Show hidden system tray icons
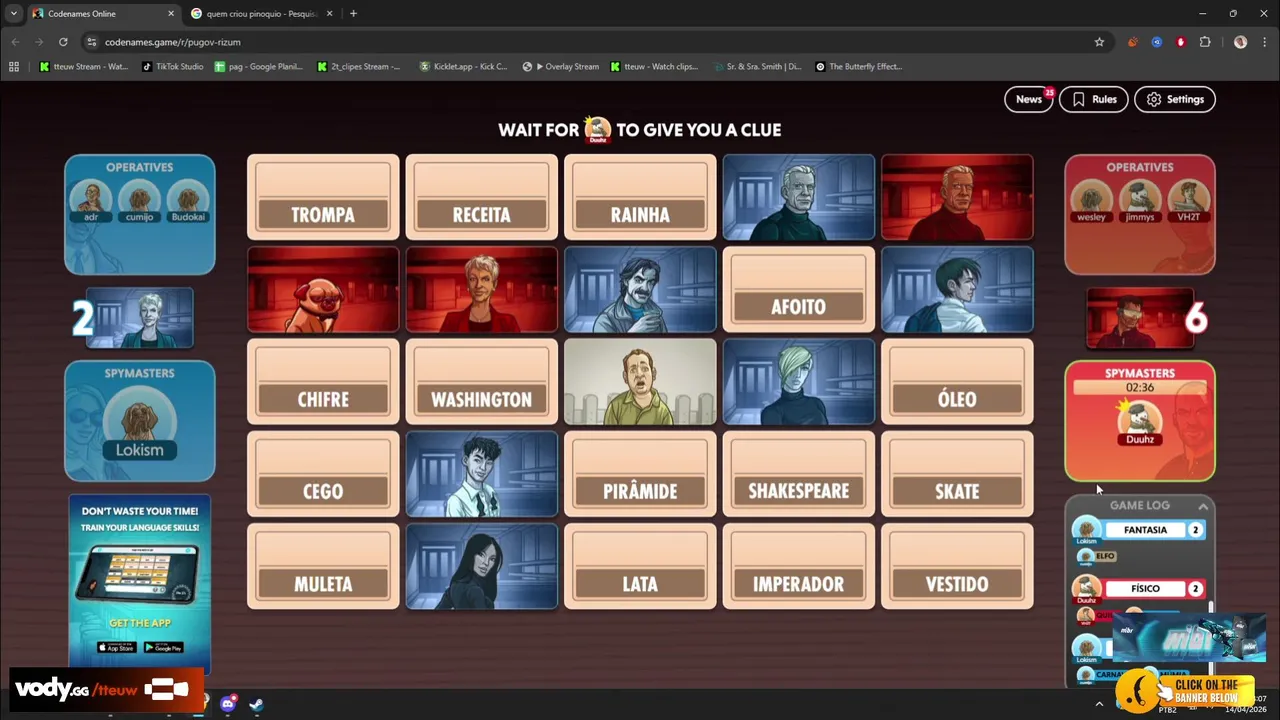 pyautogui.click(x=1099, y=704)
